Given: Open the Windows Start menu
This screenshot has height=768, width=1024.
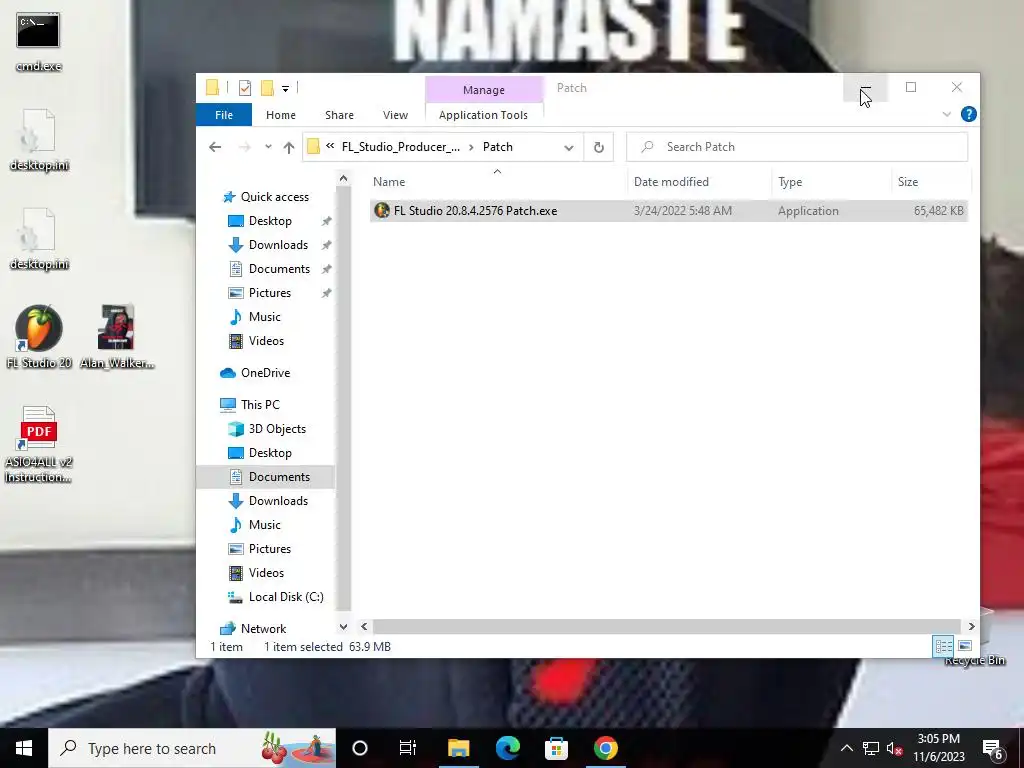Looking at the screenshot, I should click(24, 748).
